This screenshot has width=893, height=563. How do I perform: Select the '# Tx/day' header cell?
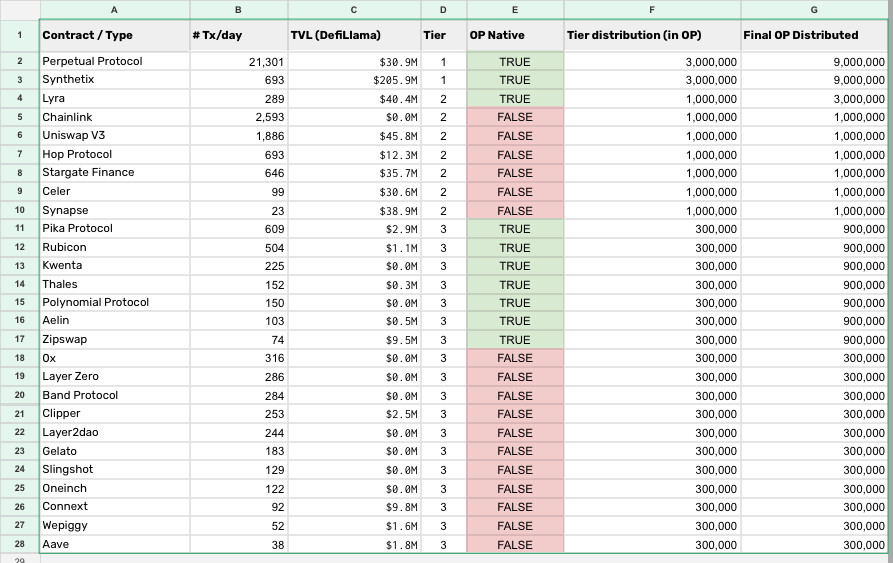(237, 35)
